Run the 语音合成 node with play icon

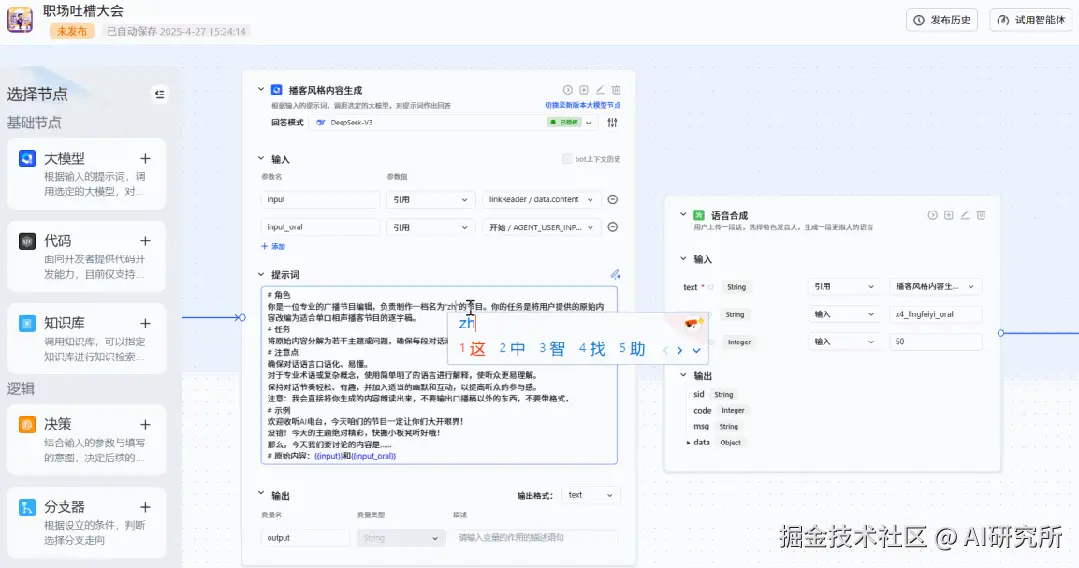point(932,215)
